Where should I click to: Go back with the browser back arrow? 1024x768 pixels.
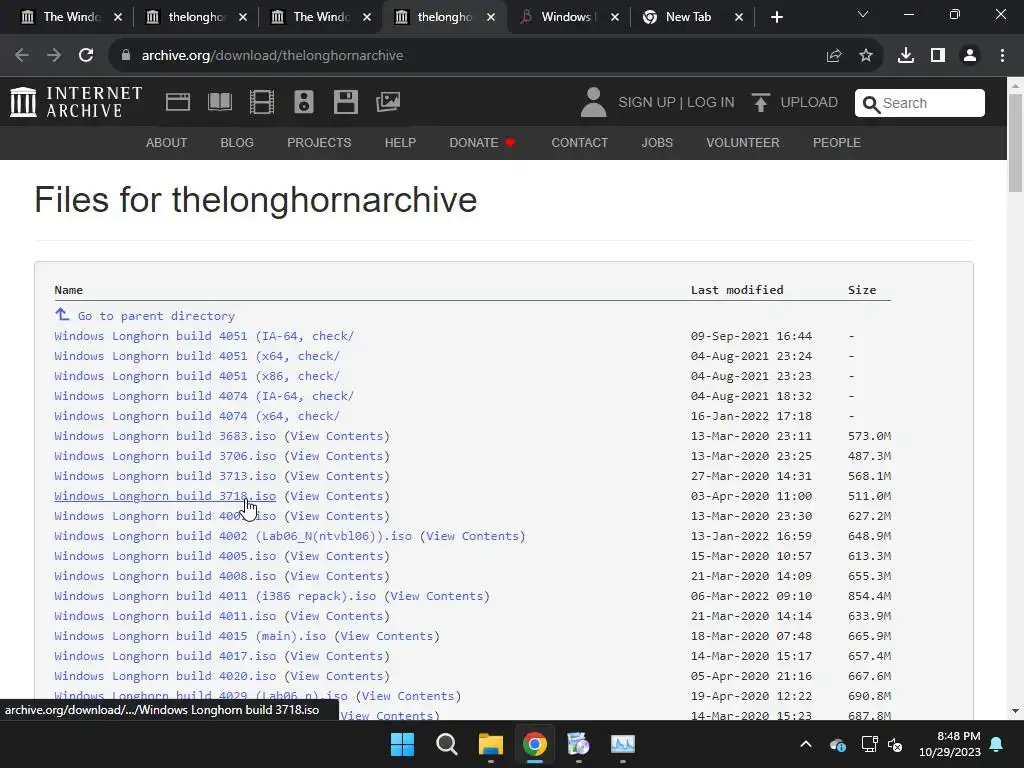22,56
